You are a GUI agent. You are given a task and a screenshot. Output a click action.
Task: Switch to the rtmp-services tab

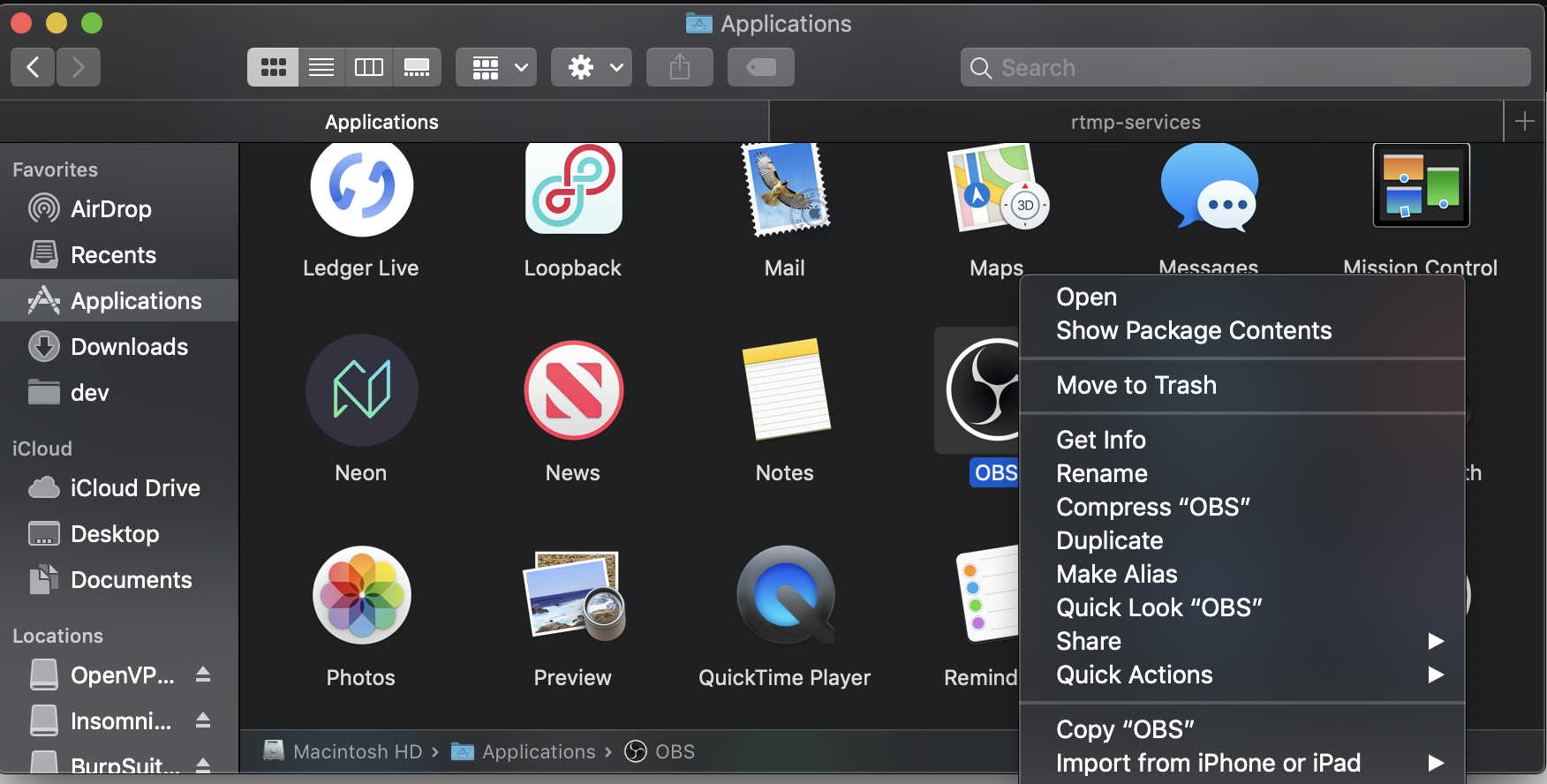1136,122
